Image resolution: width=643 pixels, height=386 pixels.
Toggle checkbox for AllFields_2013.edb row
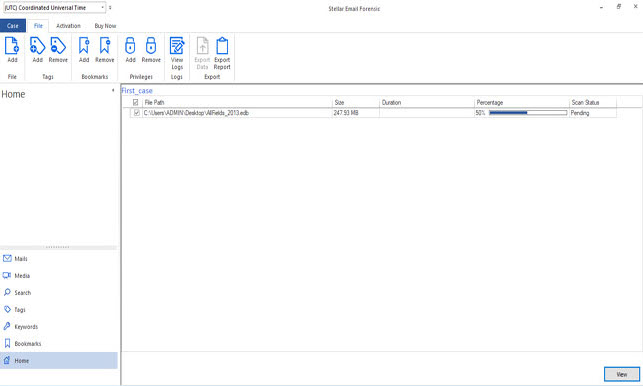137,113
